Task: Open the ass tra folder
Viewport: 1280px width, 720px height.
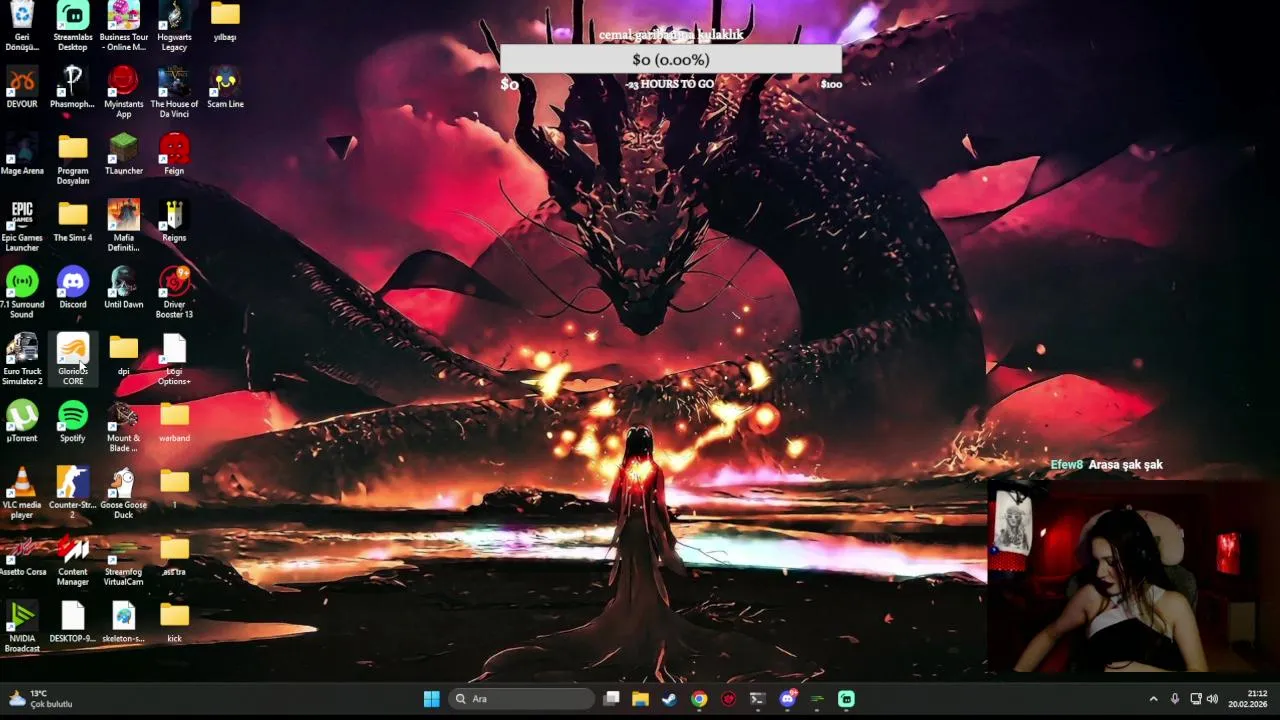Action: point(174,556)
